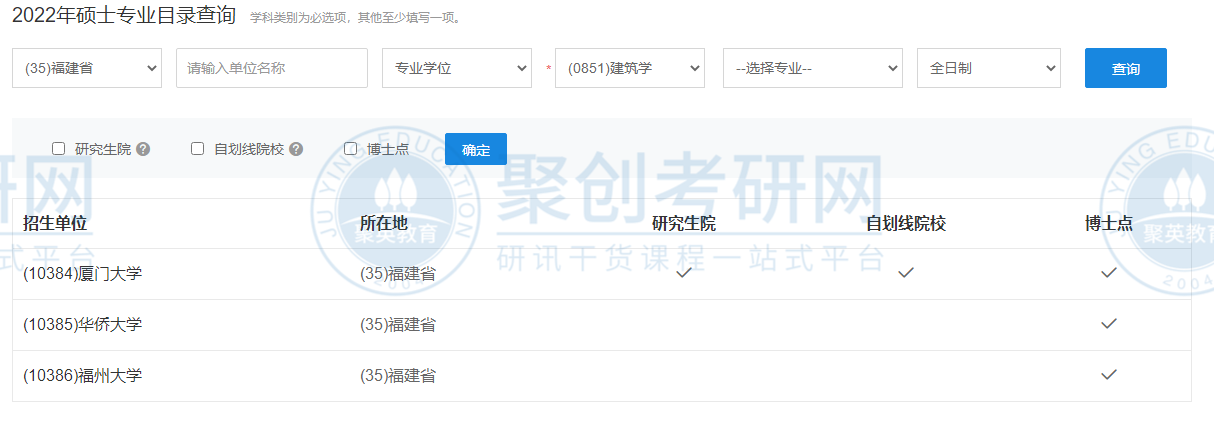Click 福建省 location in 厦门大学 row
The width and height of the screenshot is (1214, 422).
click(x=398, y=273)
